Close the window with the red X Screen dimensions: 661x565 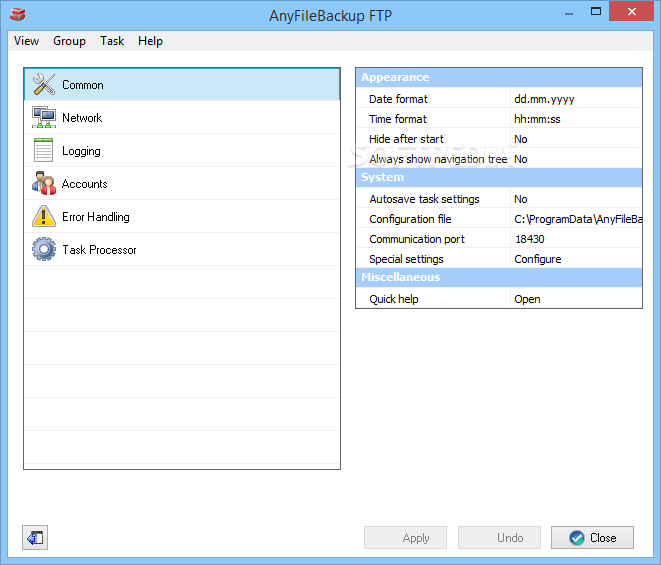[x=631, y=11]
